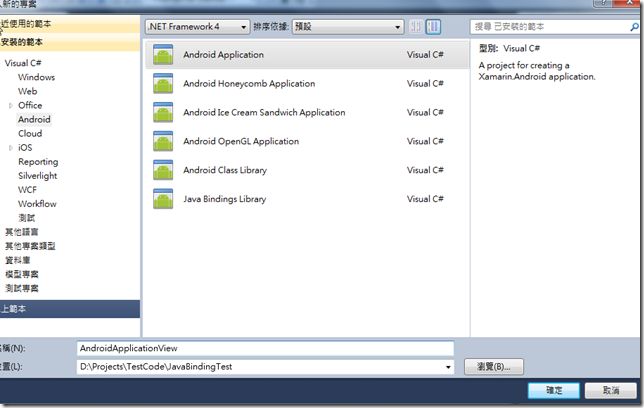This screenshot has width=644, height=408.
Task: Select the Android OpenGL Application icon
Action: coord(163,141)
